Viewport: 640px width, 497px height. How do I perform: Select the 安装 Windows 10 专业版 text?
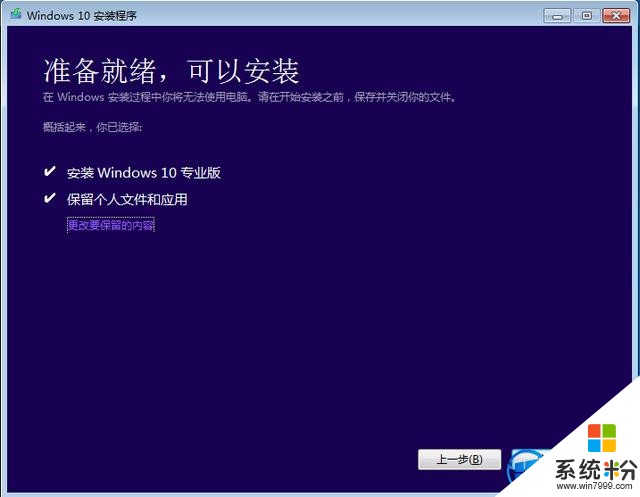pyautogui.click(x=144, y=173)
